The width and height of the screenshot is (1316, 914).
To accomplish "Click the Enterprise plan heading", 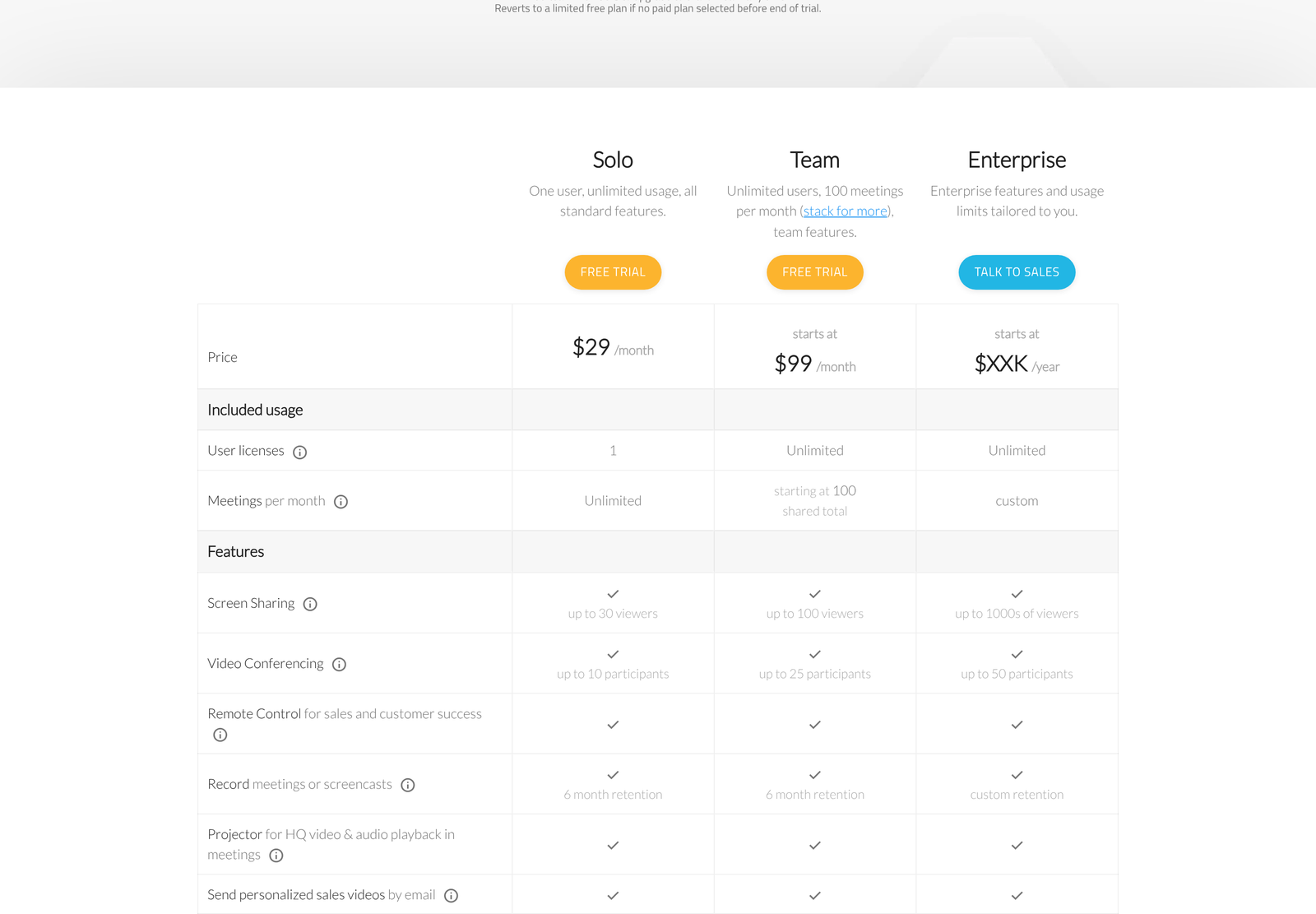I will point(1017,160).
